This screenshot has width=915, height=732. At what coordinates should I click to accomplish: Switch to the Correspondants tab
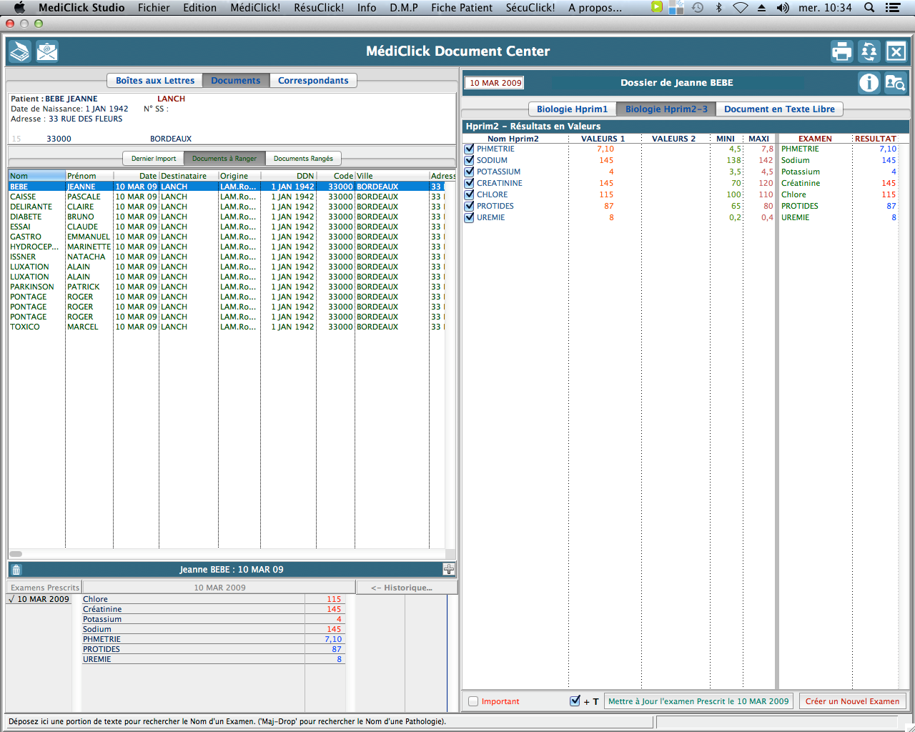tap(313, 81)
